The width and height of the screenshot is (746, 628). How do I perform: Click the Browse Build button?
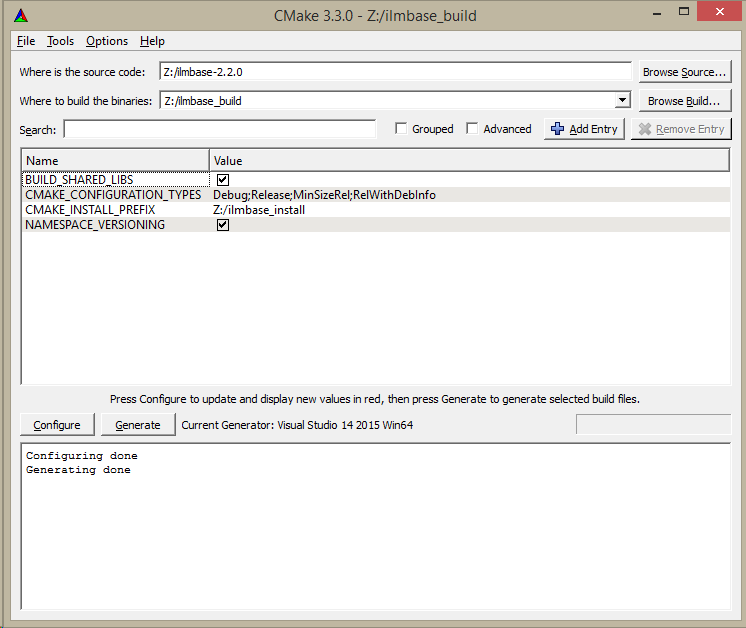coord(685,101)
